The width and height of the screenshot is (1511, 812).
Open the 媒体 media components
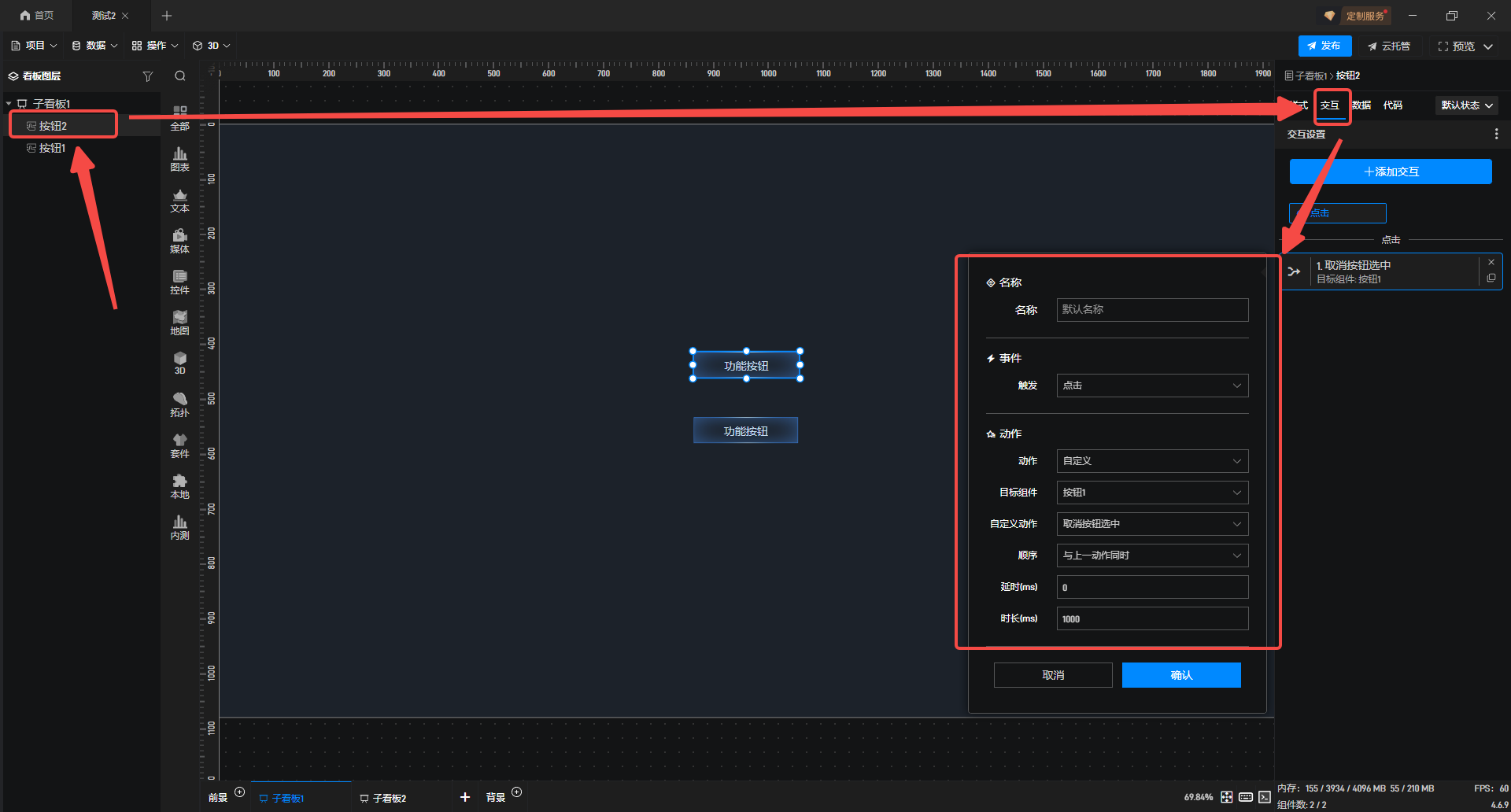(x=179, y=241)
